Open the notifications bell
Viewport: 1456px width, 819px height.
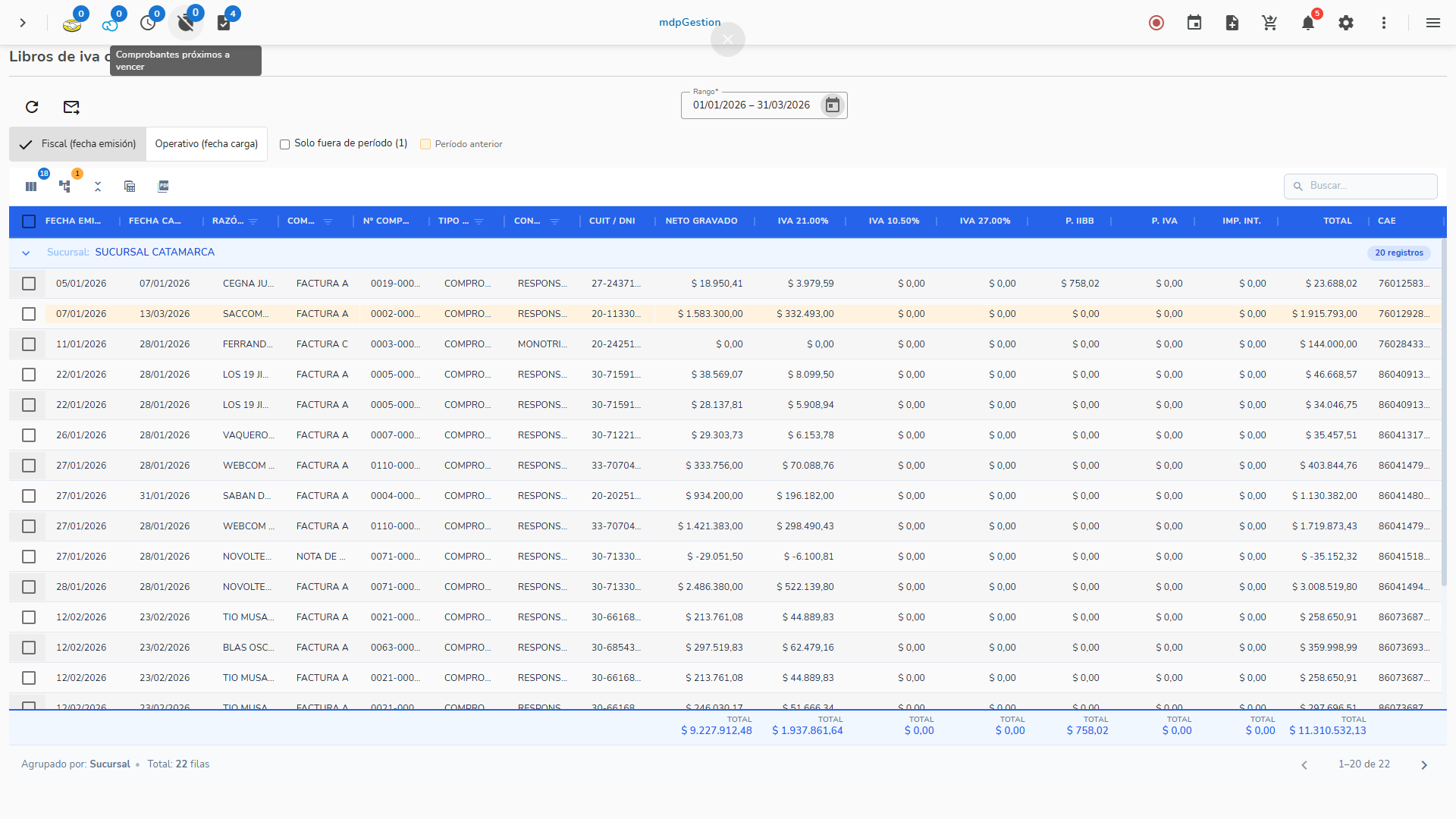pos(1307,23)
